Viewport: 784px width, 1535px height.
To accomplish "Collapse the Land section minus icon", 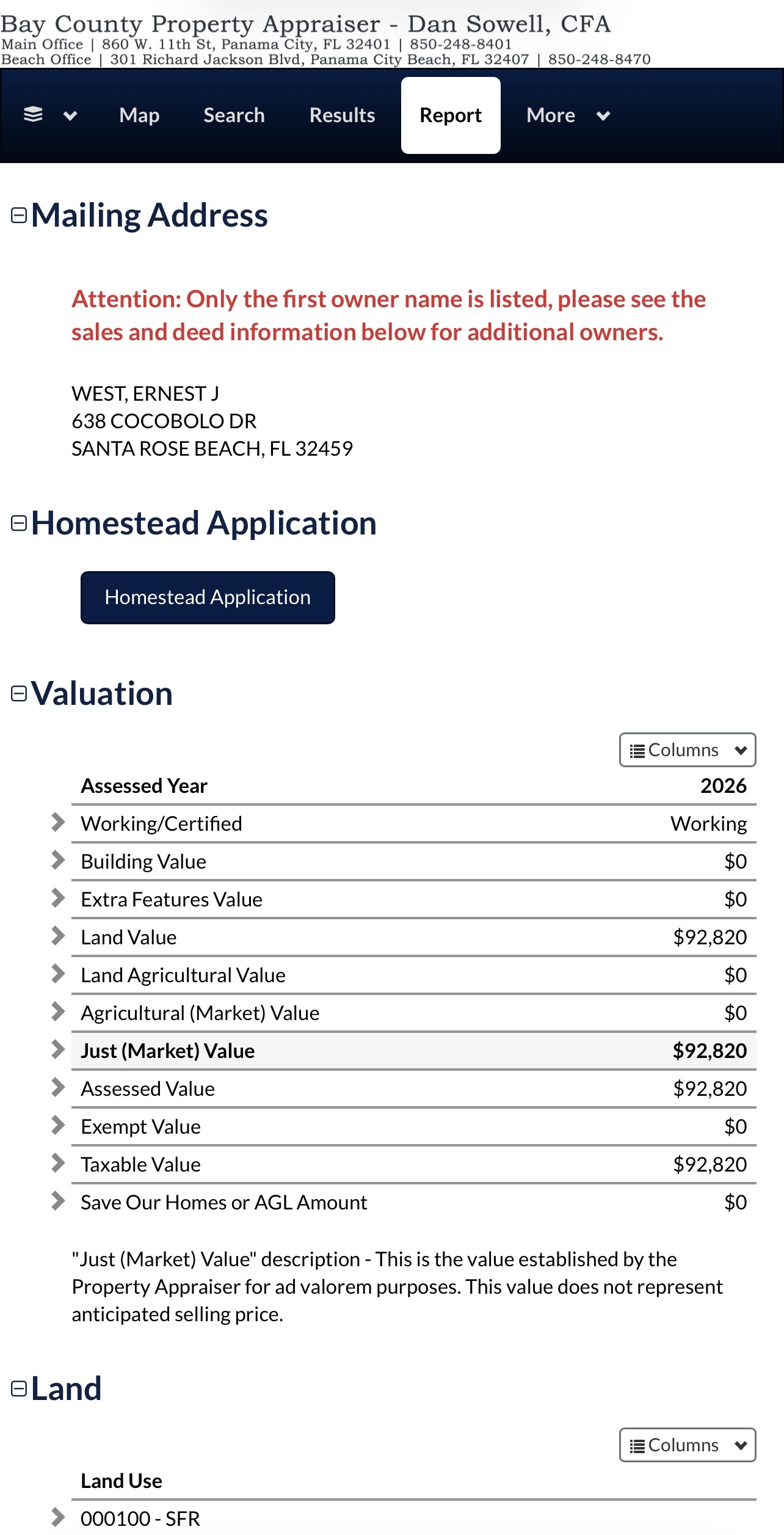I will click(19, 1389).
